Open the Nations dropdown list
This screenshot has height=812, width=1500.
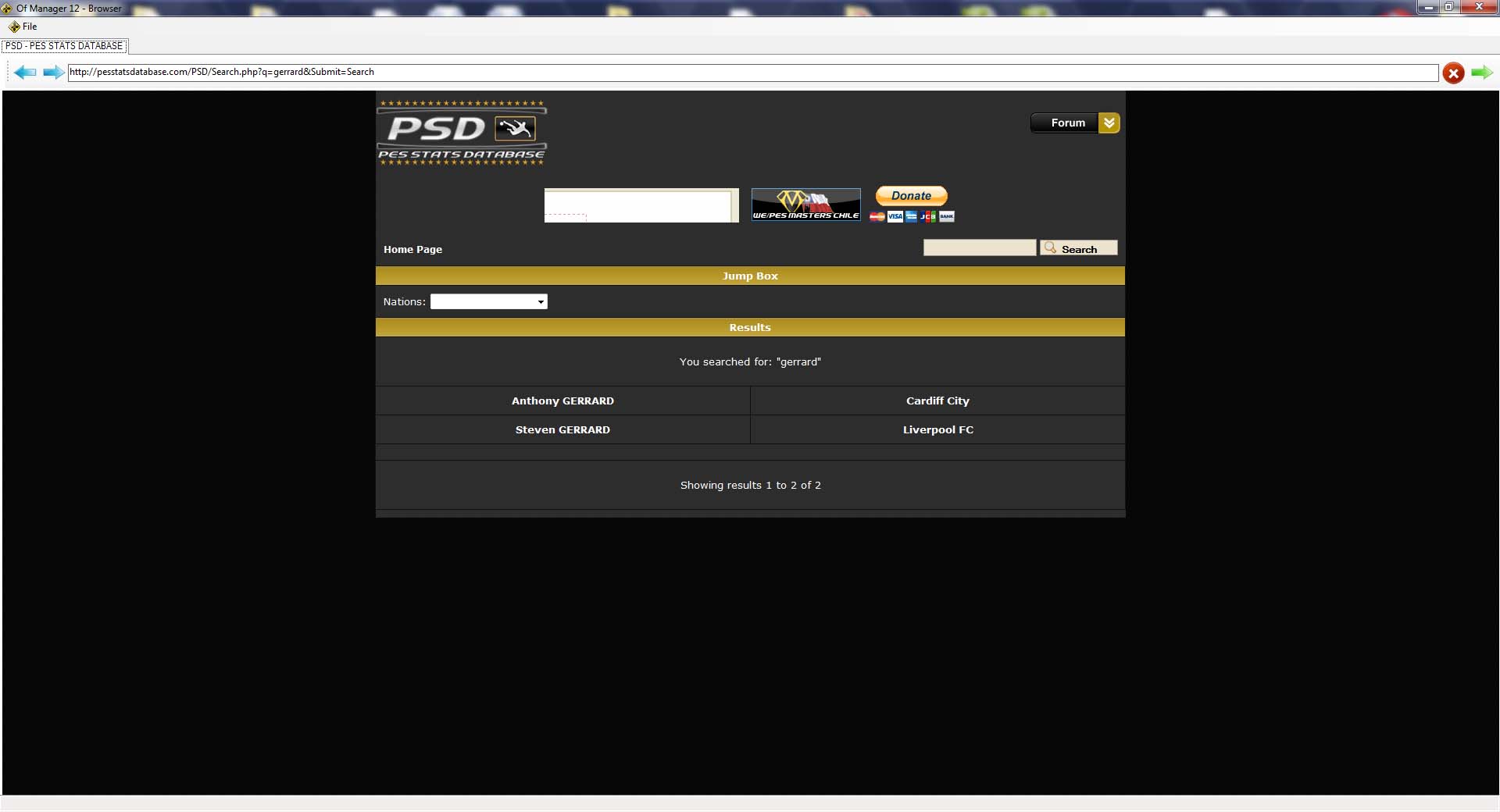[488, 302]
